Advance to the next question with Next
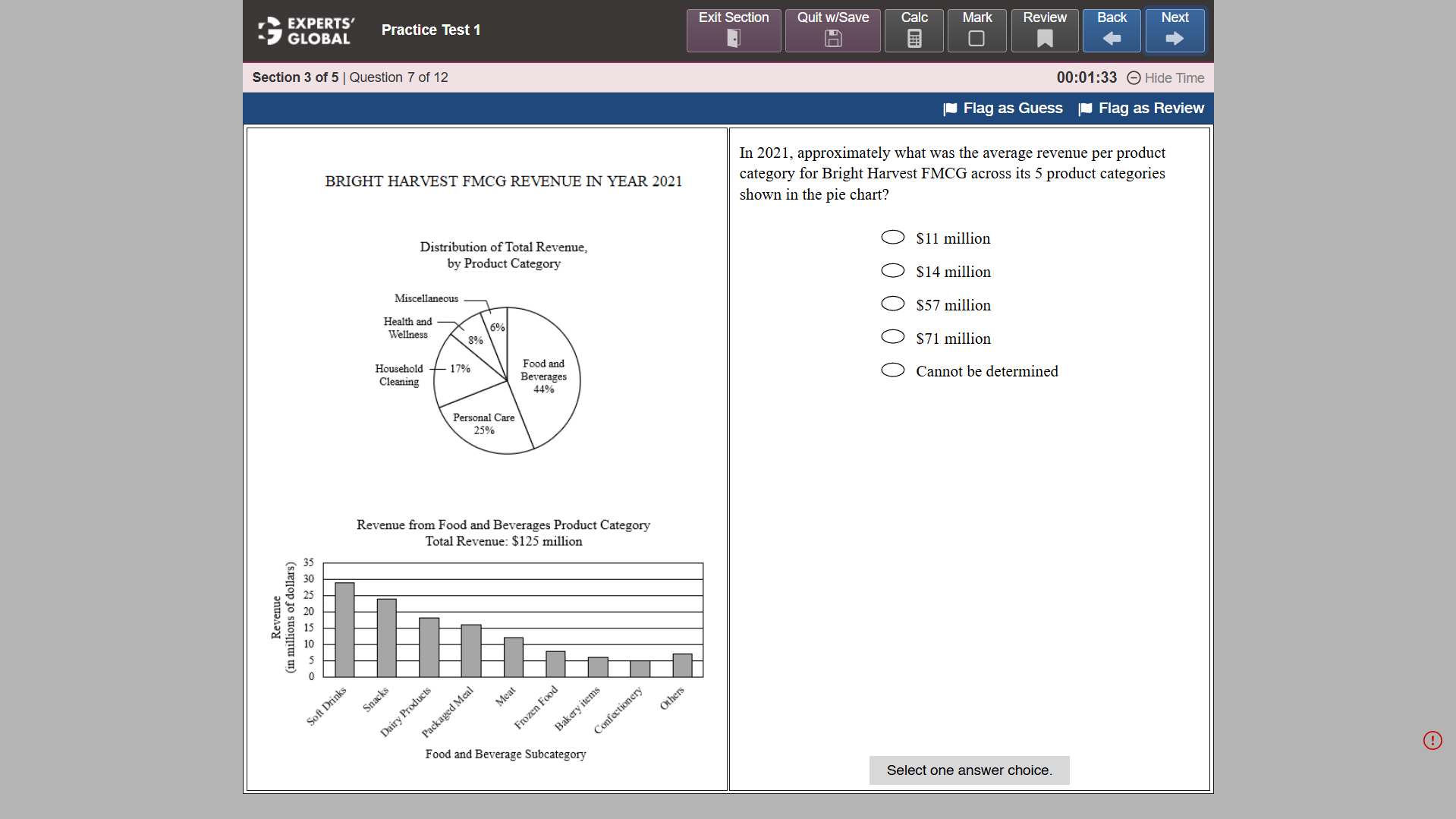This screenshot has height=819, width=1456. (1174, 30)
